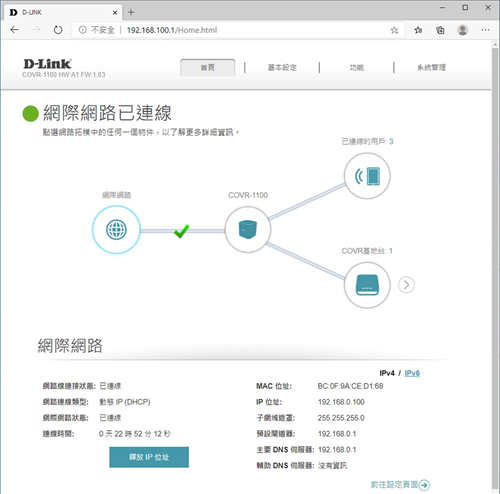This screenshot has height=494, width=500.
Task: Click the Internet globe icon in topology
Action: pyautogui.click(x=116, y=229)
